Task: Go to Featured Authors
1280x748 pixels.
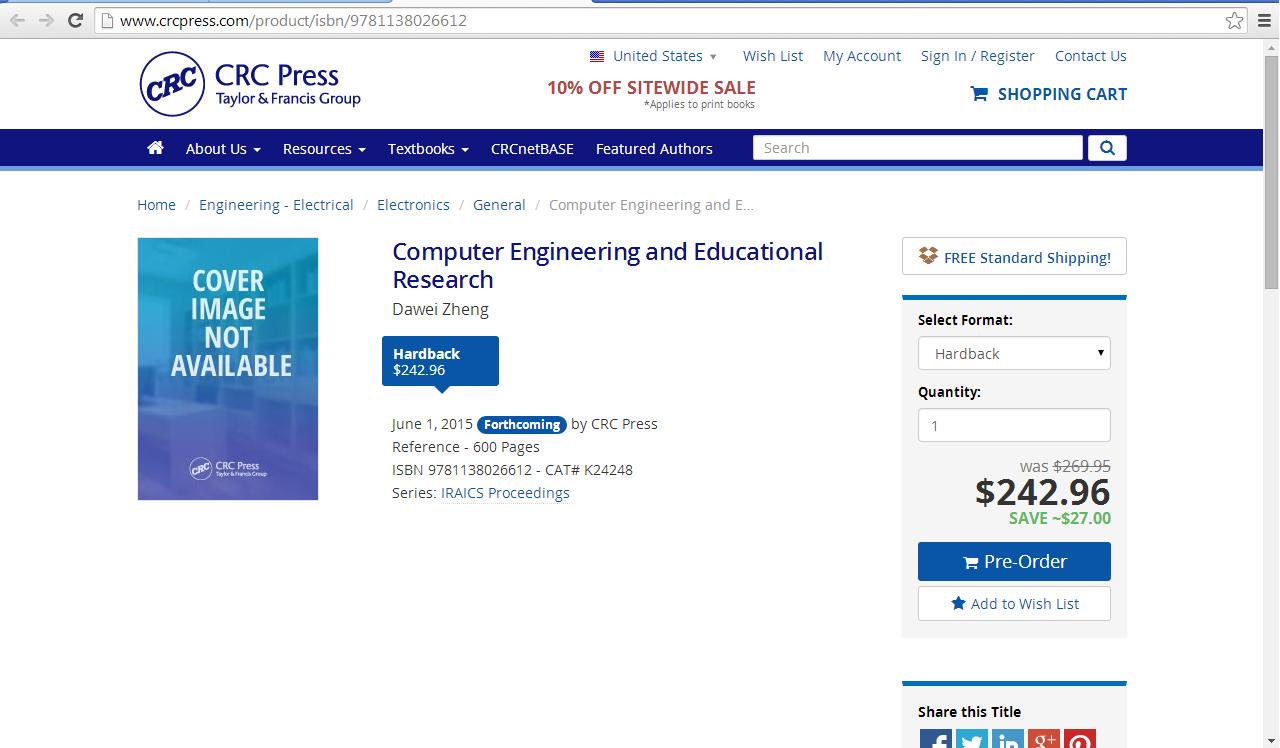Action: coord(654,149)
